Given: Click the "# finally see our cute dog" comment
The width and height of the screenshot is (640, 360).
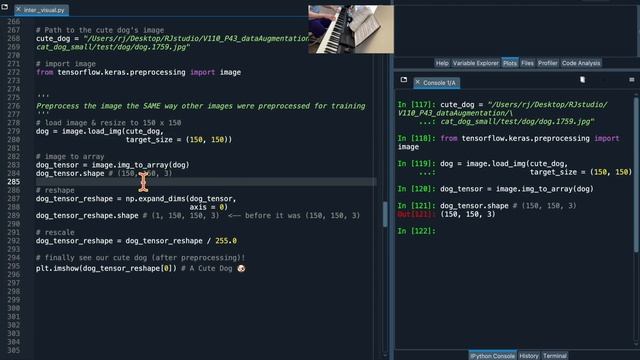Looking at the screenshot, I should [x=140, y=258].
